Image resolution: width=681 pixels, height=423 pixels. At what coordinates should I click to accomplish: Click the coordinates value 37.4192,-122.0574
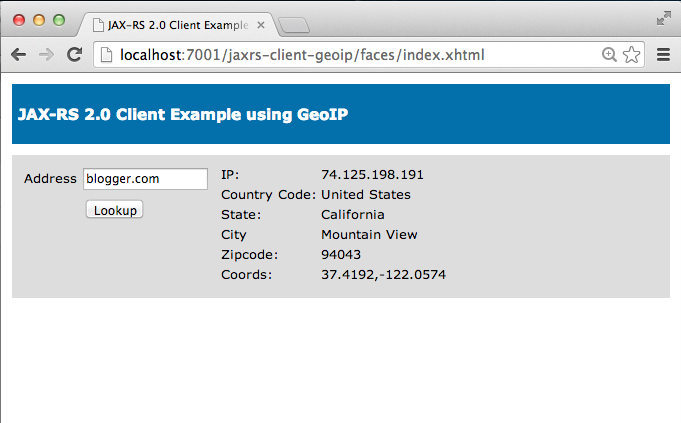click(x=383, y=274)
